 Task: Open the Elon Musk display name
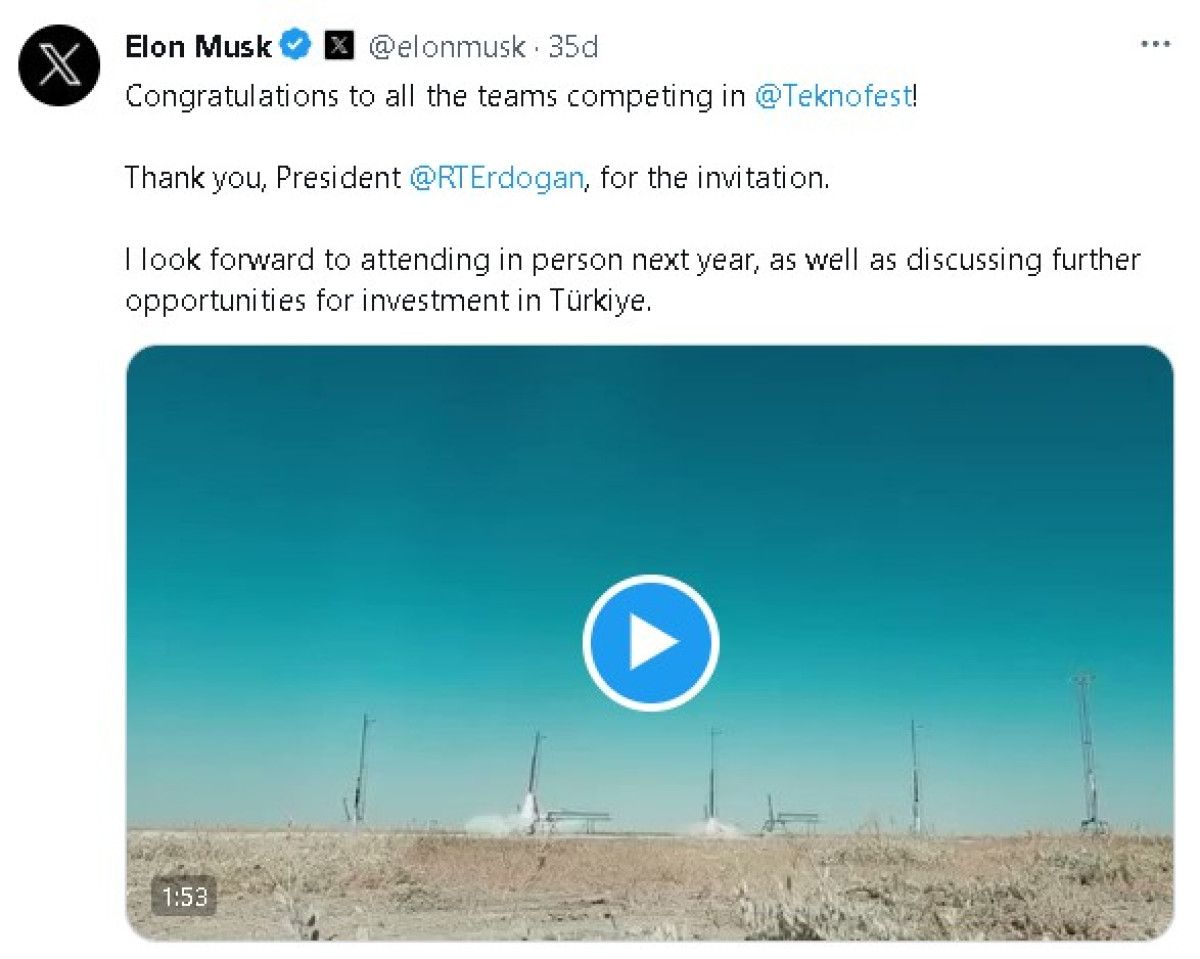[x=198, y=46]
